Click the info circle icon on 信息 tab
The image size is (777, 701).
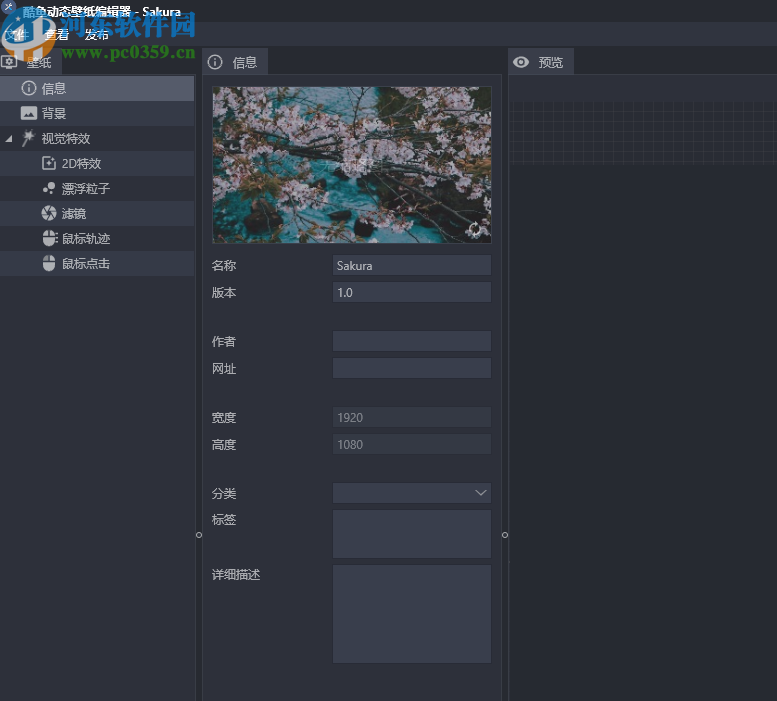pos(215,62)
